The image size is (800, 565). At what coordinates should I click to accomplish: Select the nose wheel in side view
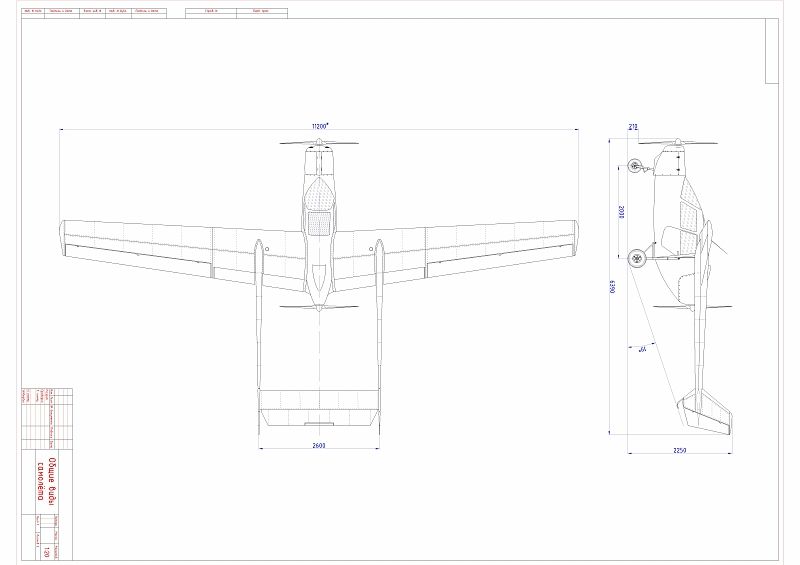tap(634, 166)
